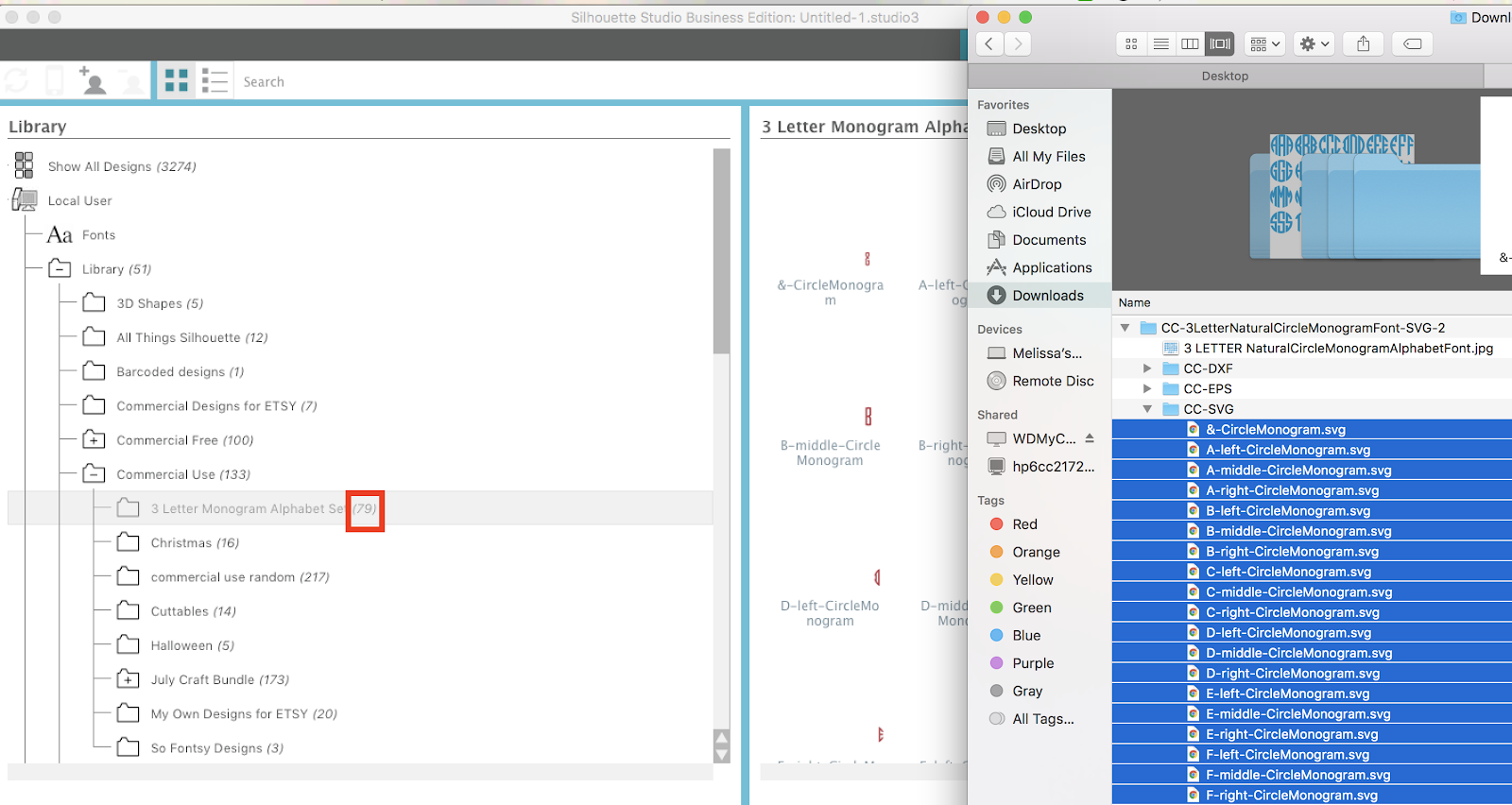This screenshot has width=1512, height=805.
Task: Click the add user icon in Silhouette toolbar
Action: pos(93,81)
